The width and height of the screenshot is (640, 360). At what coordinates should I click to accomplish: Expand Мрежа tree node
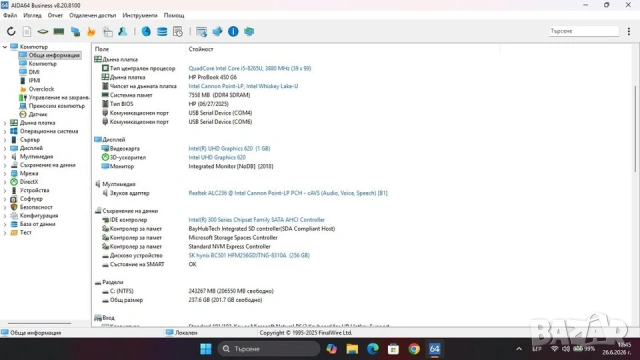click(5, 173)
